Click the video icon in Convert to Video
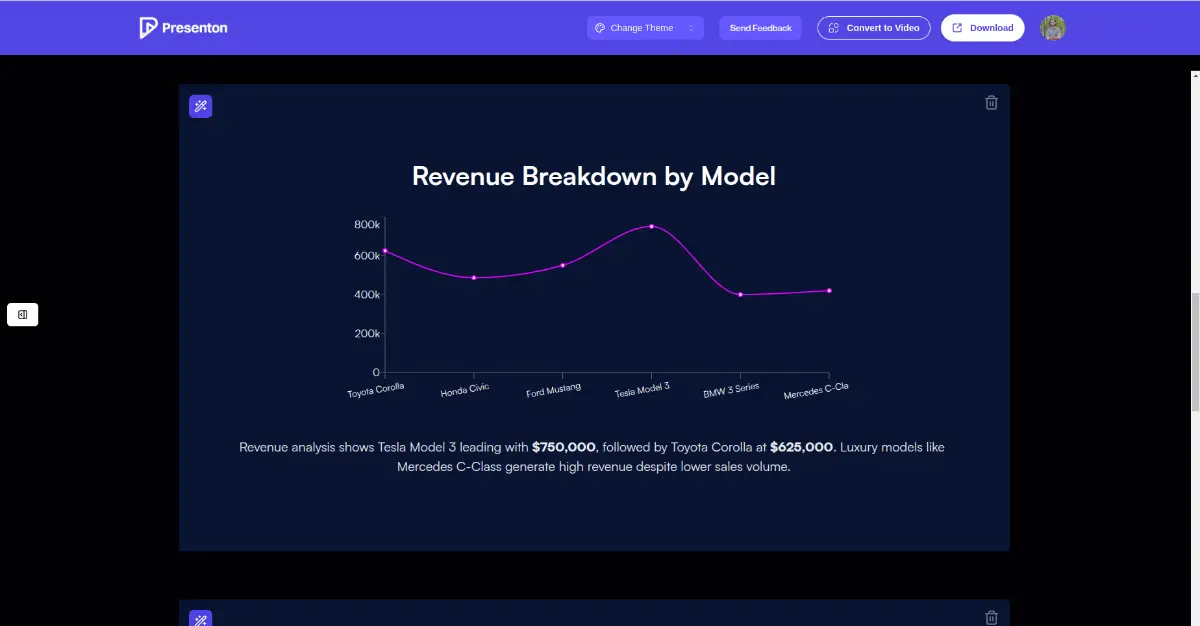Image resolution: width=1200 pixels, height=626 pixels. pos(833,28)
